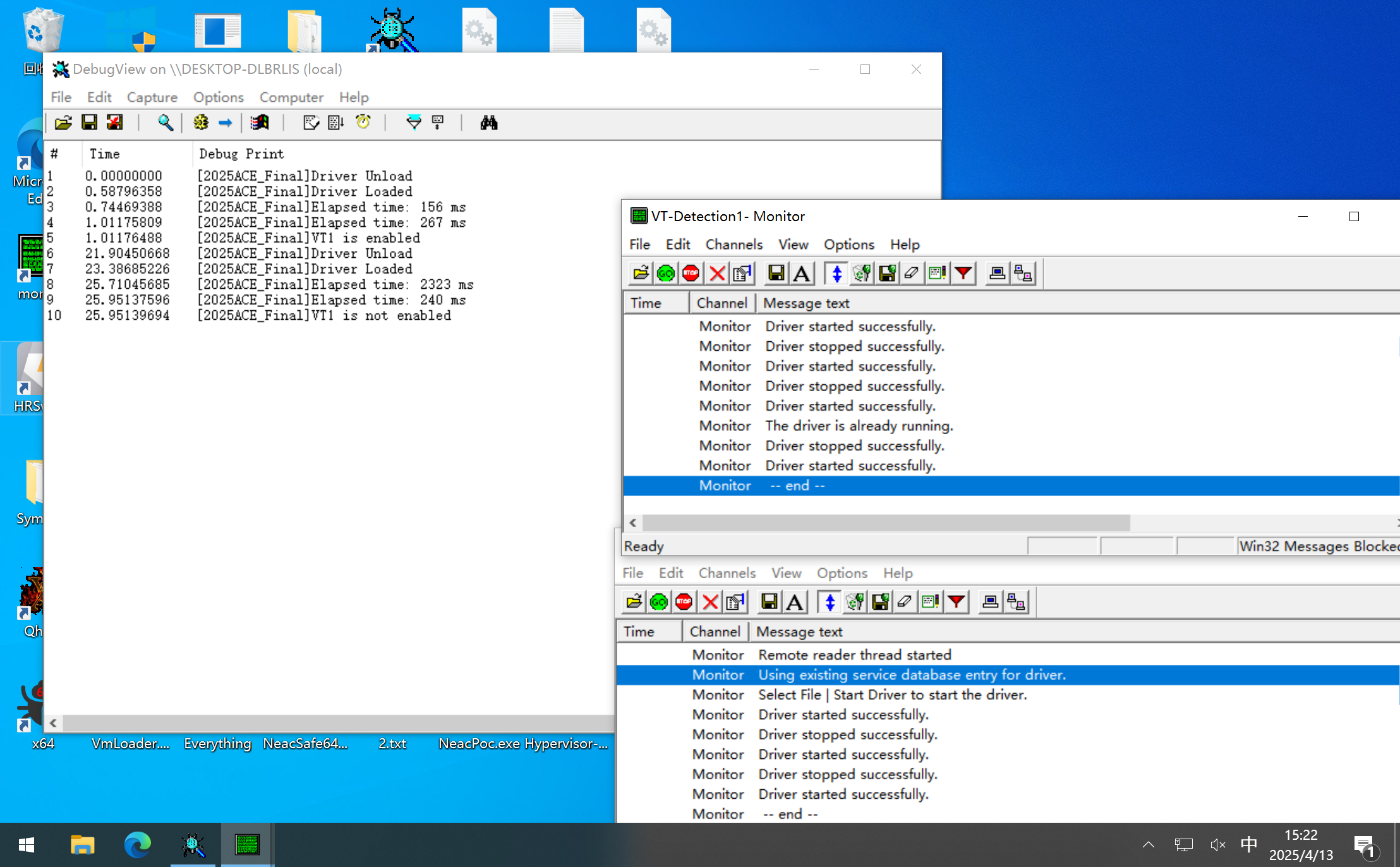Expand hidden system tray icons chevron
Screen dimensions: 1400x867
coord(1148,844)
